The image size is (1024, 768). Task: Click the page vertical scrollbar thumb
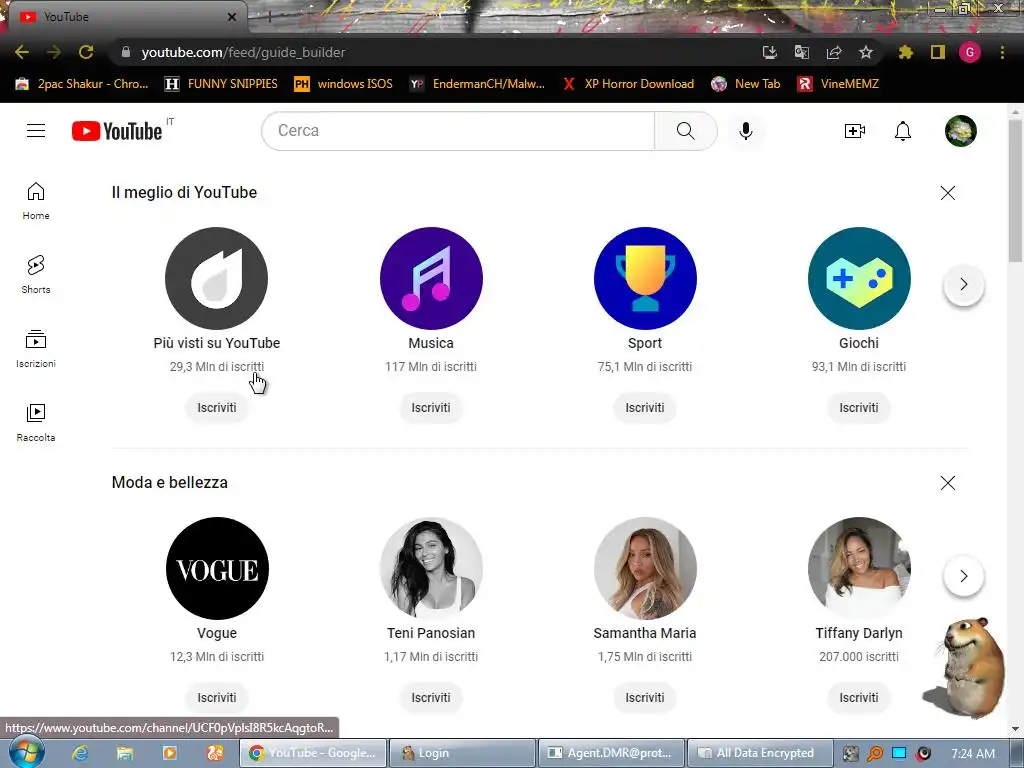pos(1016,191)
